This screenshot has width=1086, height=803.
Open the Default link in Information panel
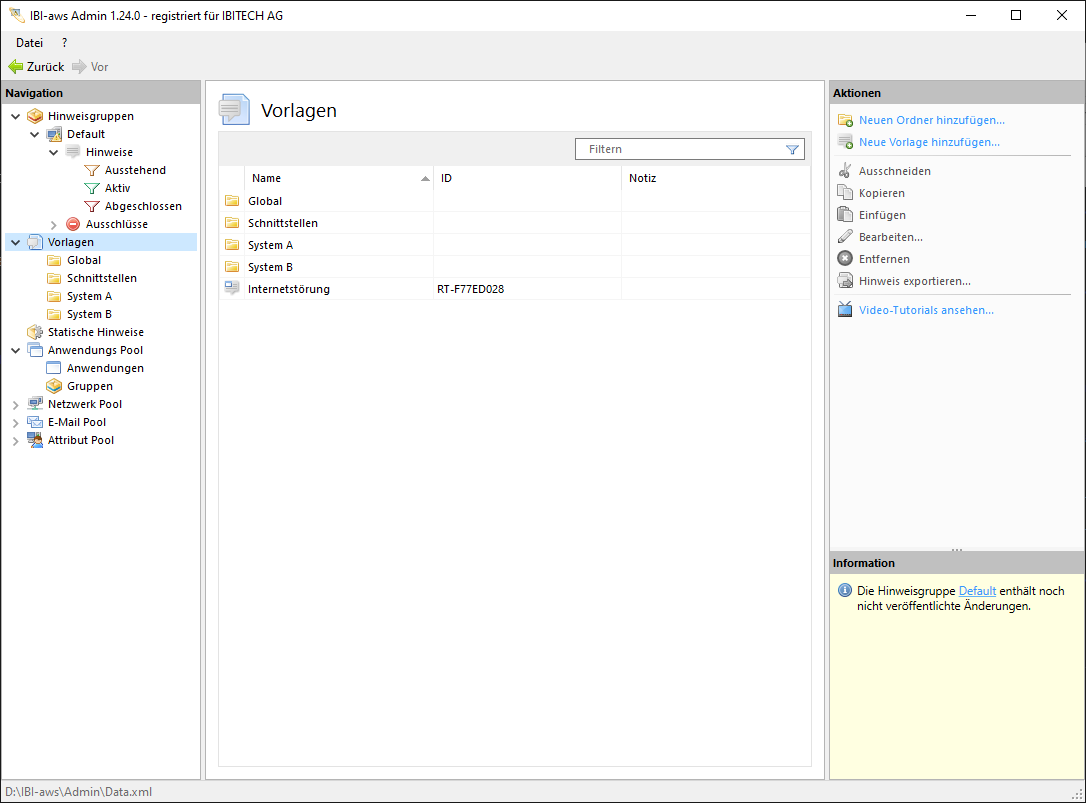(x=977, y=591)
